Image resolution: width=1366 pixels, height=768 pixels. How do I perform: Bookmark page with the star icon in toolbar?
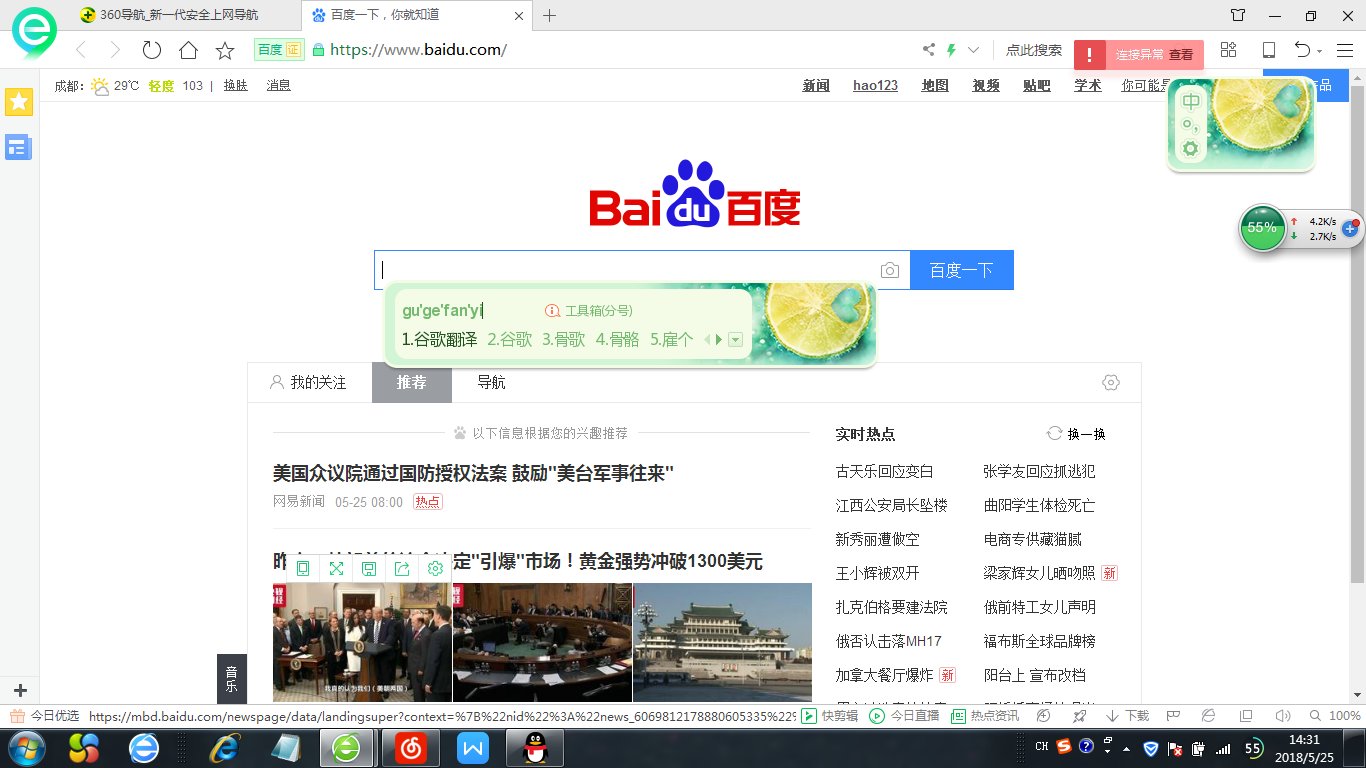(x=225, y=50)
